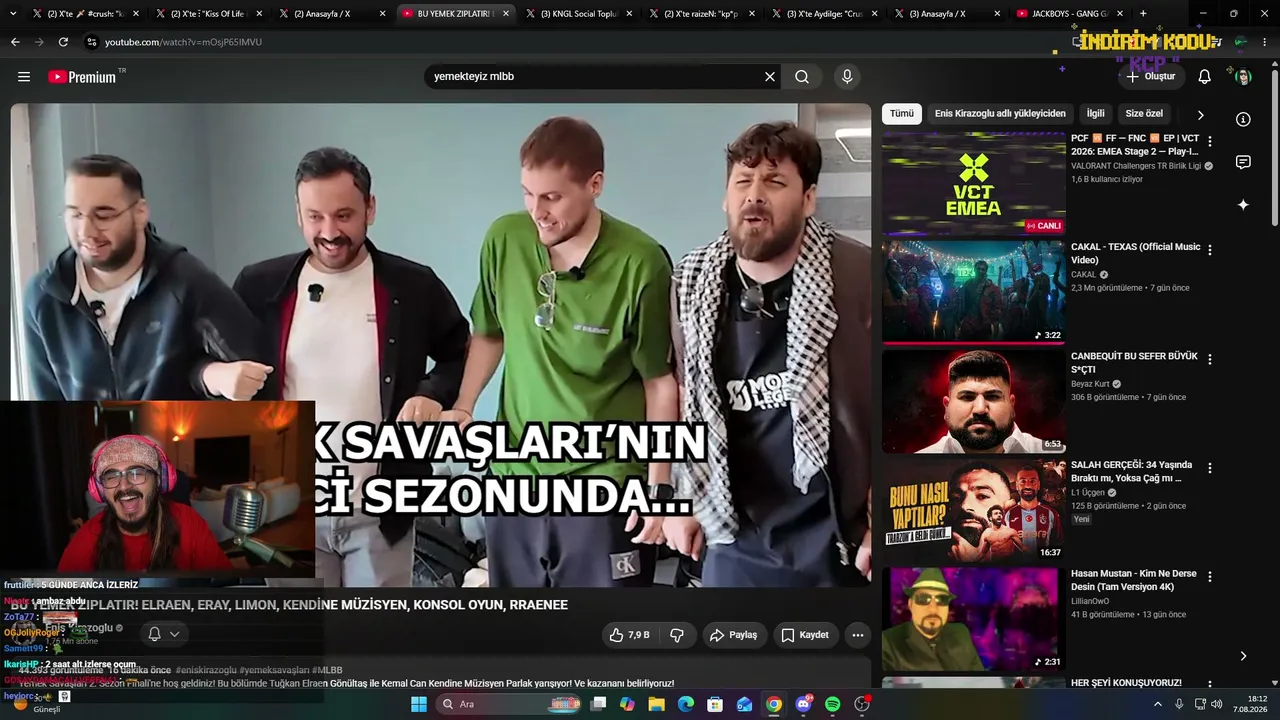Image resolution: width=1280 pixels, height=720 pixels.
Task: Click the video player to pause
Action: pos(441,345)
